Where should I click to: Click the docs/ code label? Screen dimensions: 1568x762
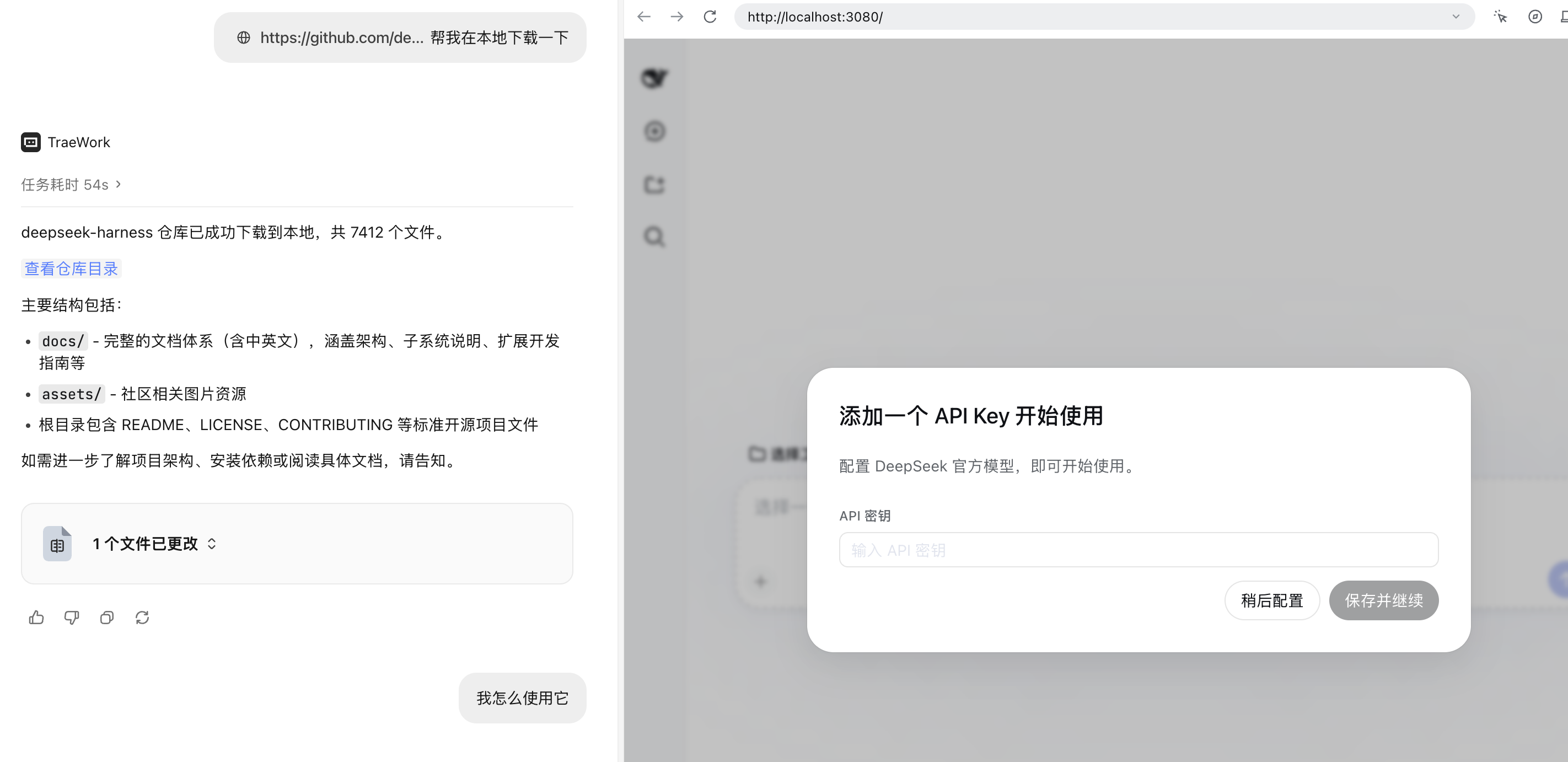63,341
